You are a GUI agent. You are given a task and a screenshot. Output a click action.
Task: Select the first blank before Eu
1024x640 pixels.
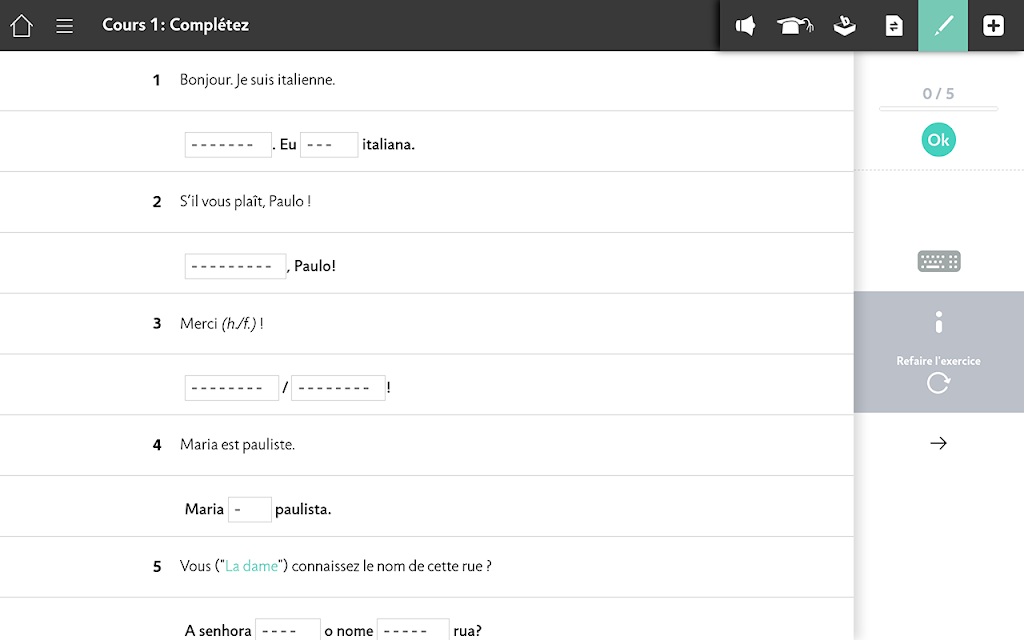pyautogui.click(x=228, y=144)
